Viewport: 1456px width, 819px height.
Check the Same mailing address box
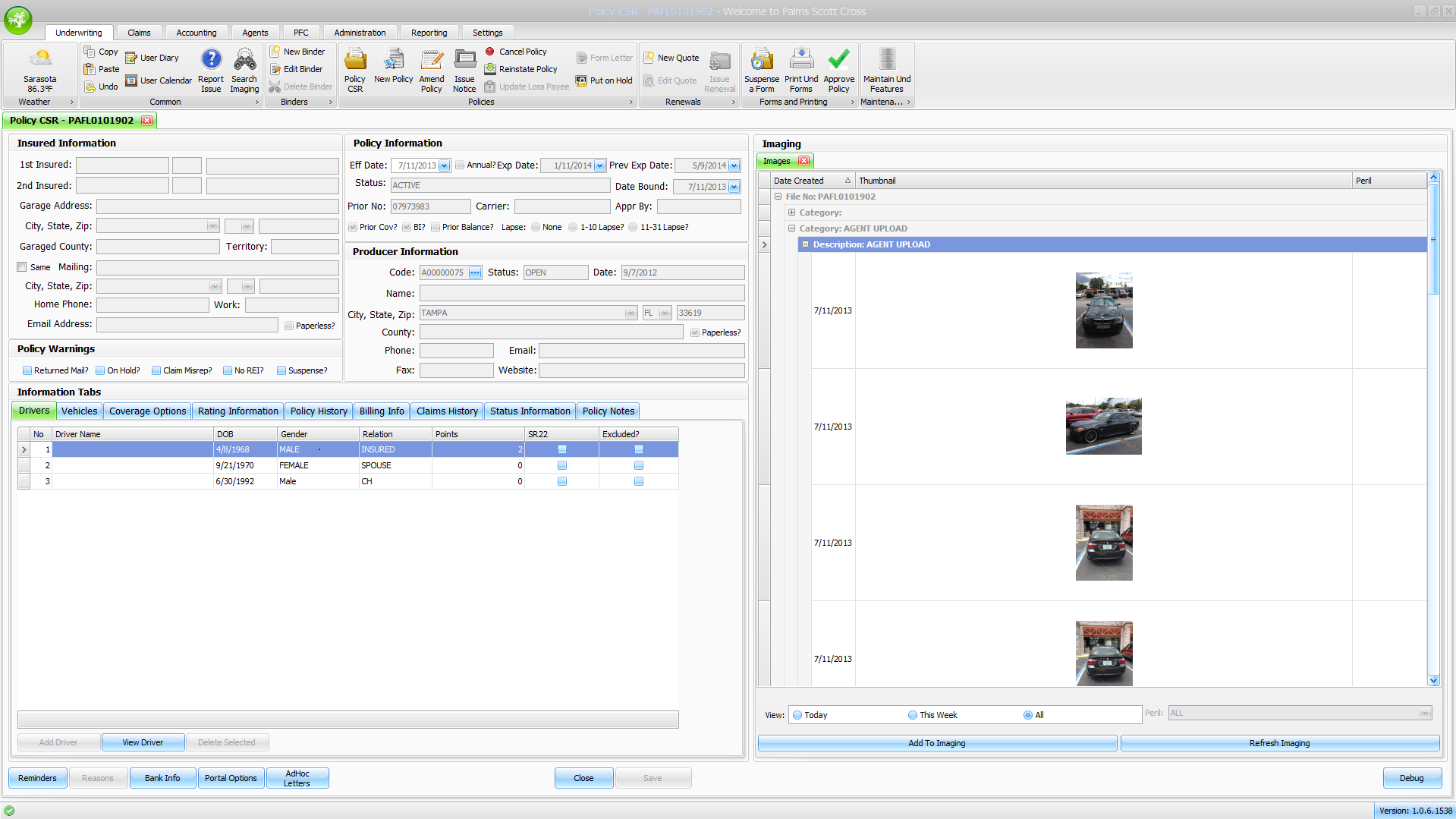pyautogui.click(x=22, y=267)
